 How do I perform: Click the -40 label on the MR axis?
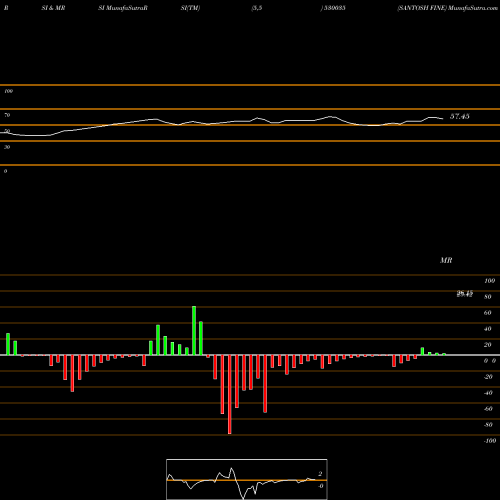point(488,393)
